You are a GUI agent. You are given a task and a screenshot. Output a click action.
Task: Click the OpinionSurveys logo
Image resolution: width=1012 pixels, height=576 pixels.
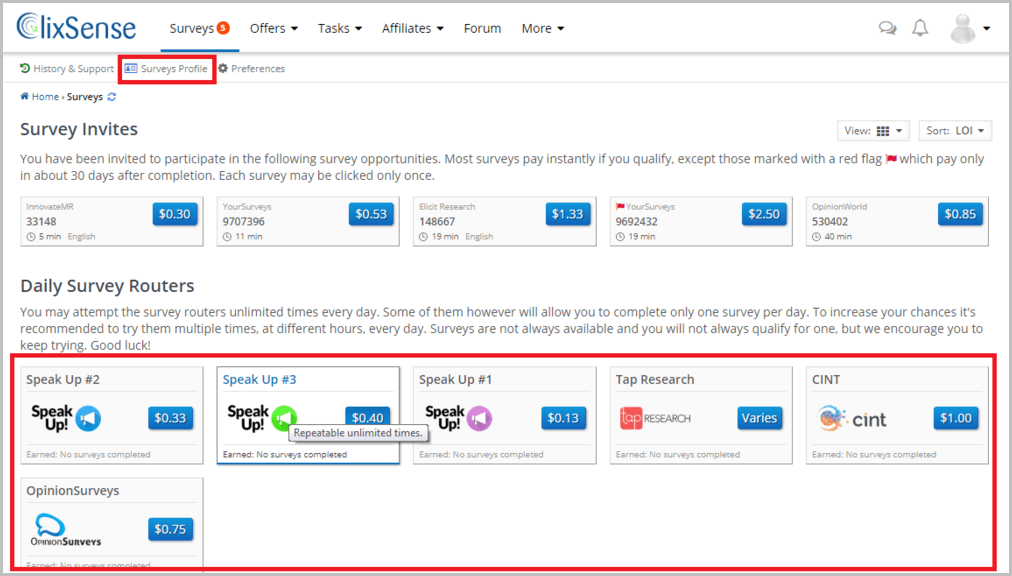point(66,530)
